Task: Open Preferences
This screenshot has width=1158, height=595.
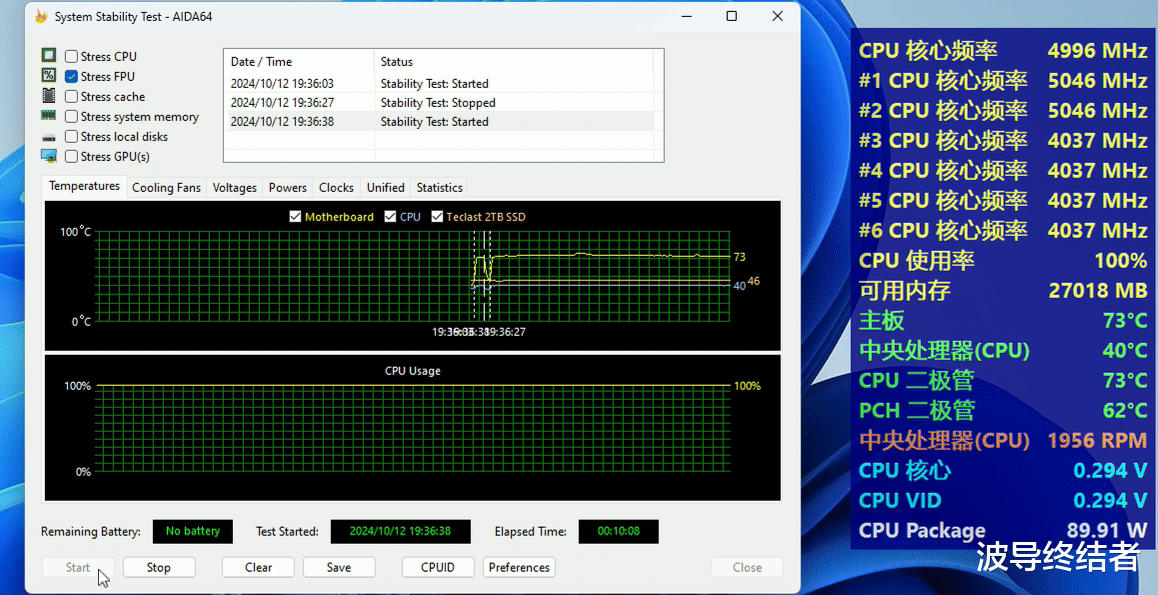Action: click(x=519, y=567)
